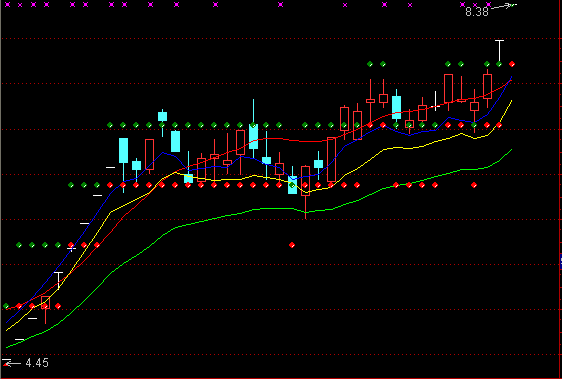Select the lowest cyan candle with a green diamond
Viewport: 562px width, 379px height.
pyautogui.click(x=292, y=184)
